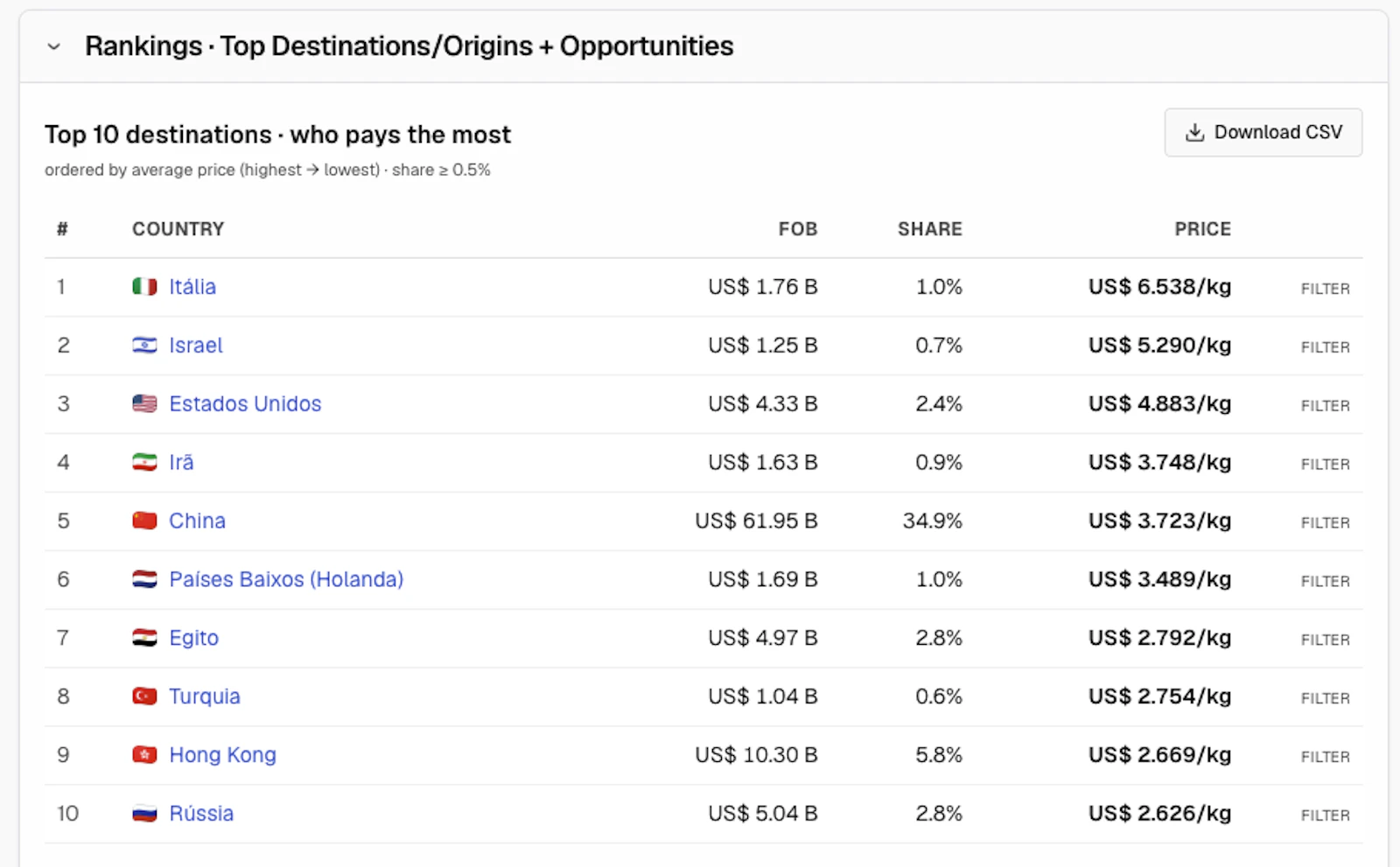Click the FOB column header

click(798, 229)
